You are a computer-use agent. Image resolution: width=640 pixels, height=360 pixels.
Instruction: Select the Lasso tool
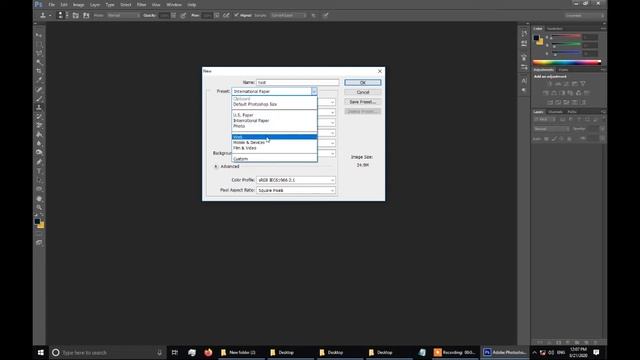(39, 53)
